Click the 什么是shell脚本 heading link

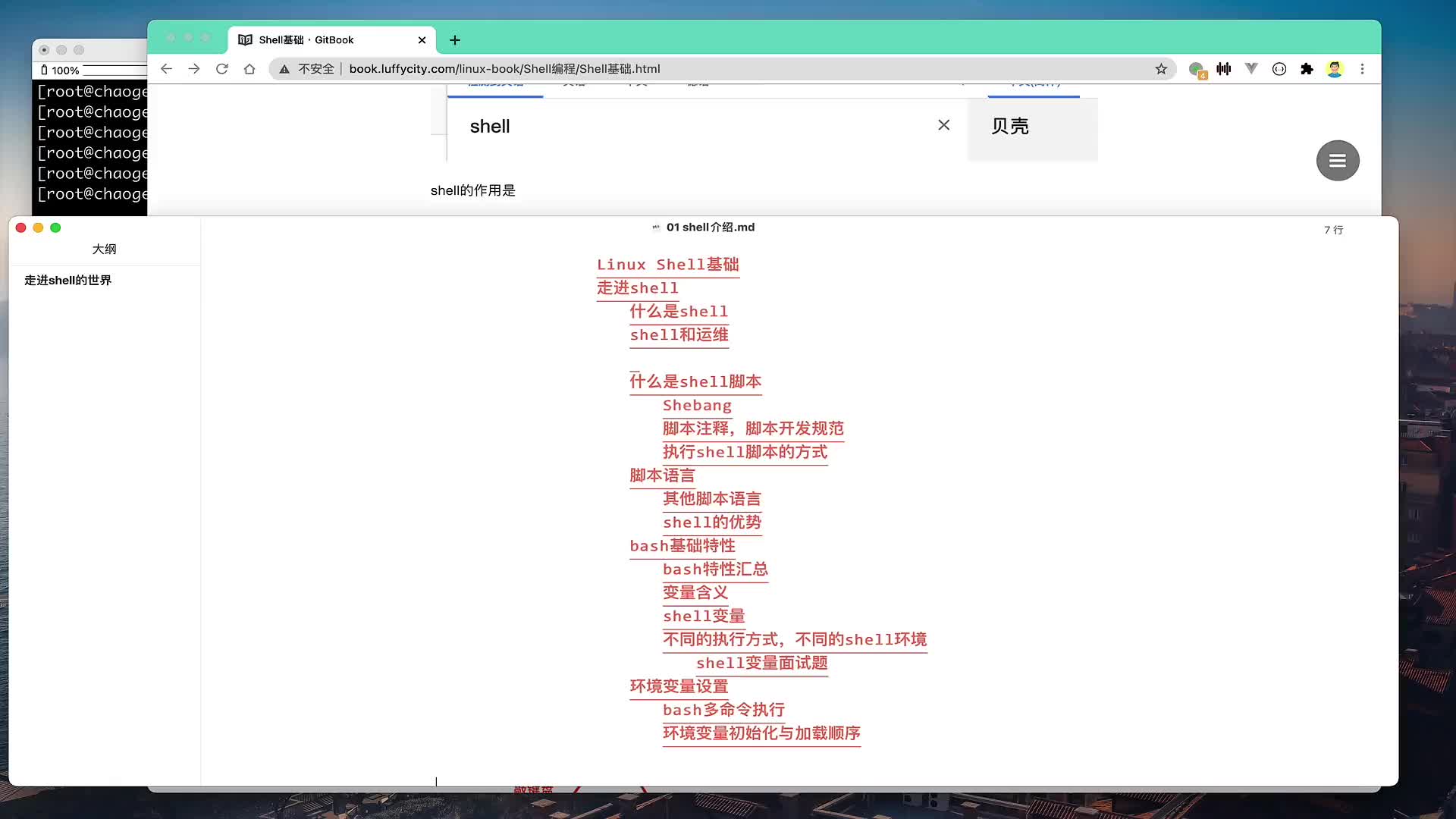click(697, 381)
